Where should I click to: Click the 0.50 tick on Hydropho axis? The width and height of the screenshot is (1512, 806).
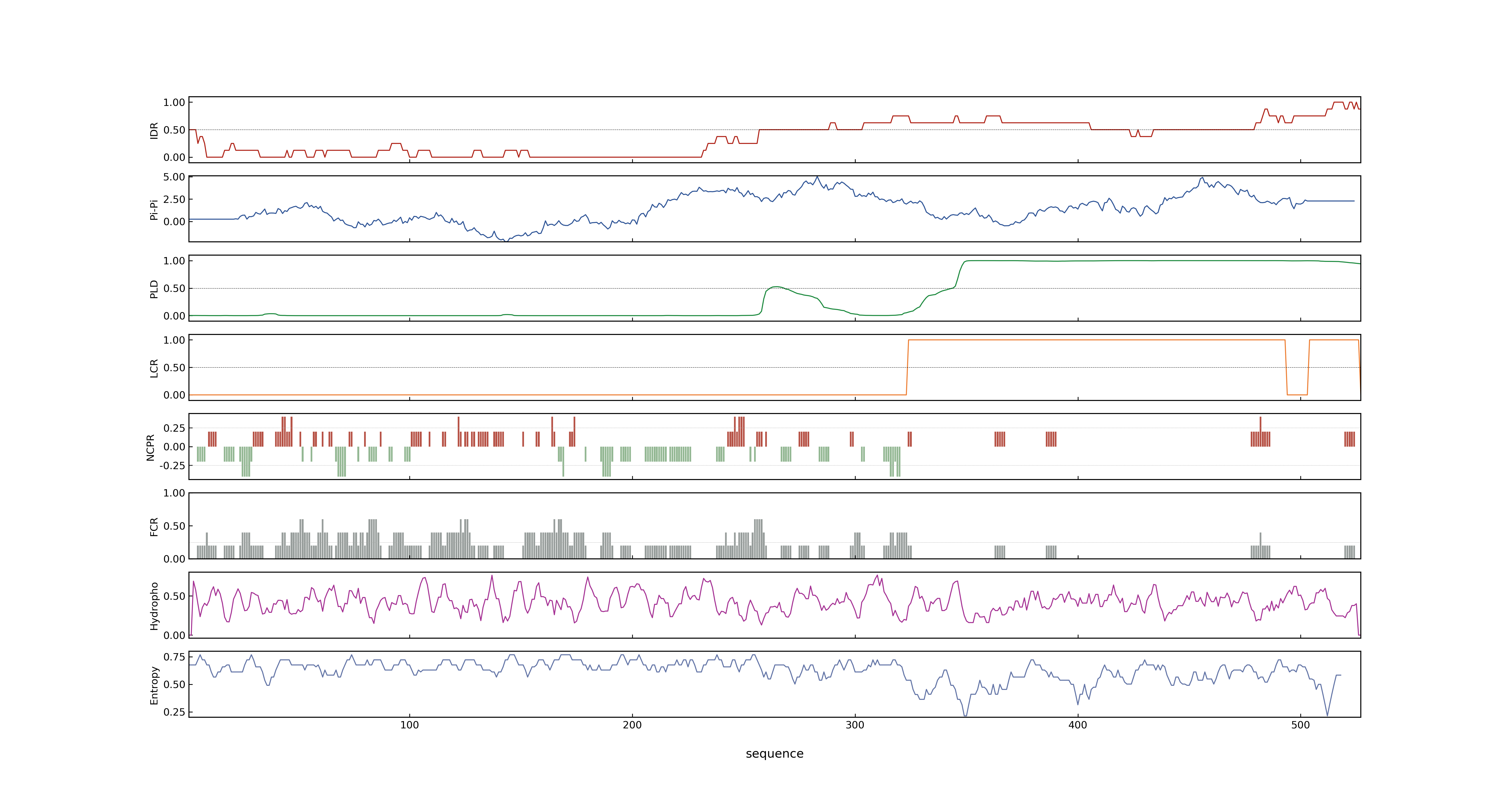pos(174,596)
